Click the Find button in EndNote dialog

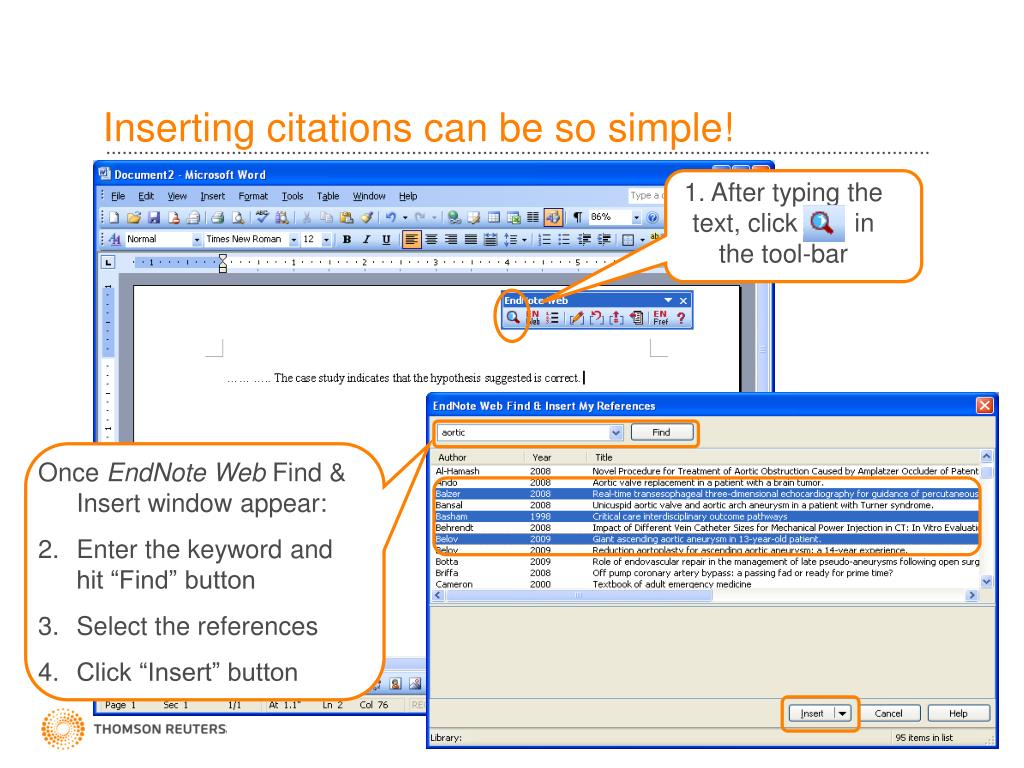point(662,432)
